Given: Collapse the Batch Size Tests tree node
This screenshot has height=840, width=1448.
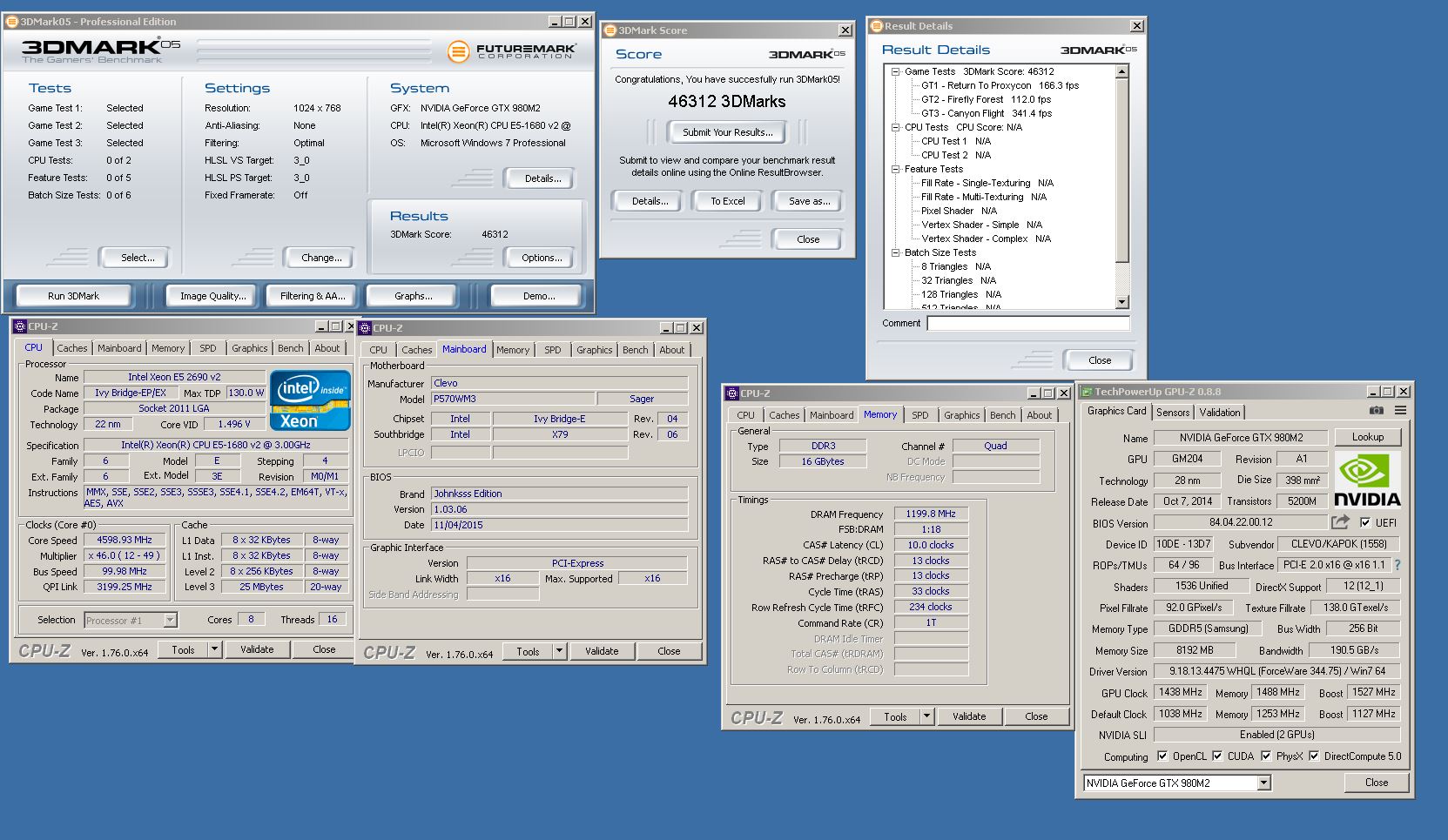Looking at the screenshot, I should [x=895, y=252].
